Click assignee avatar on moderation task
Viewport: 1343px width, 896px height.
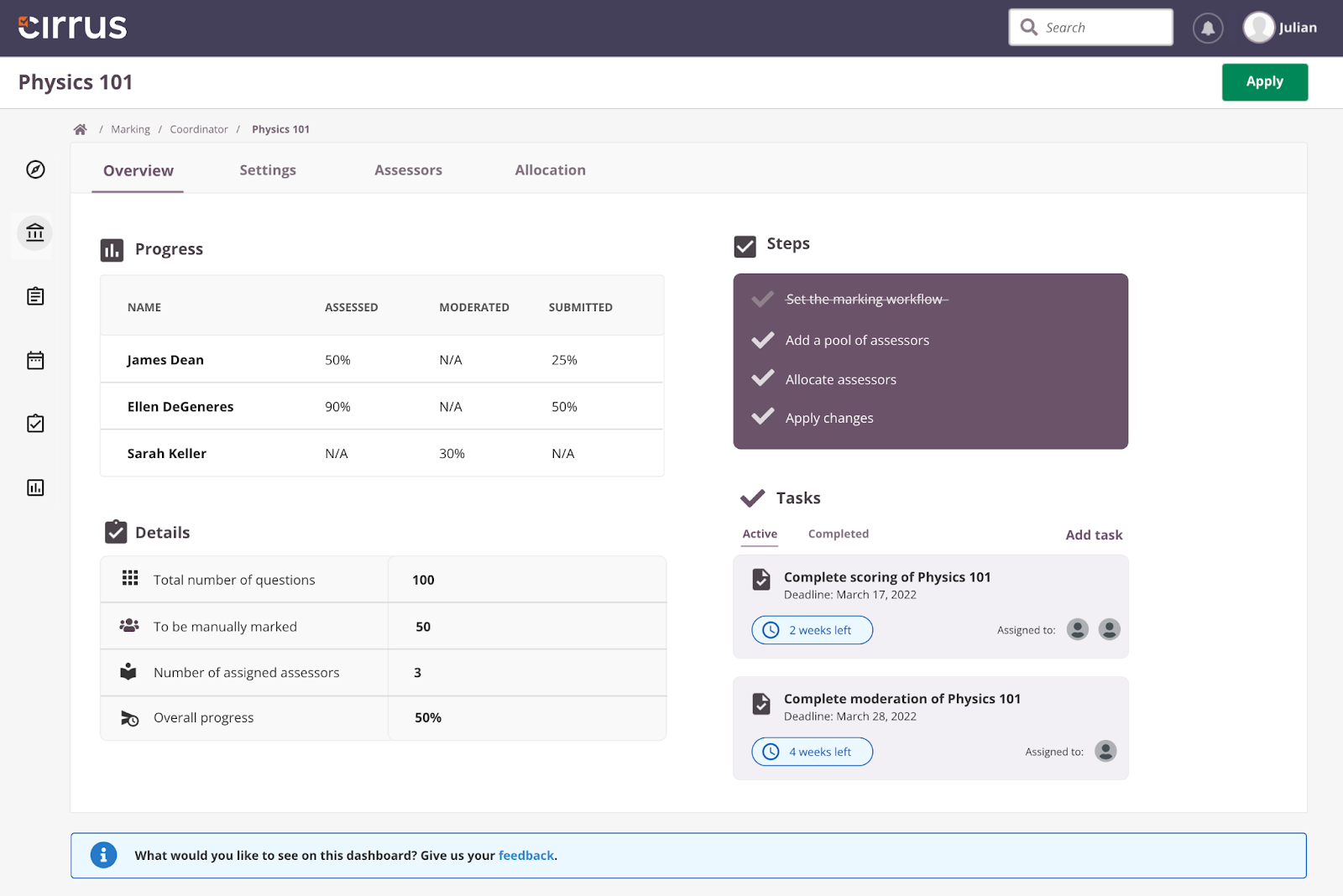pyautogui.click(x=1106, y=751)
